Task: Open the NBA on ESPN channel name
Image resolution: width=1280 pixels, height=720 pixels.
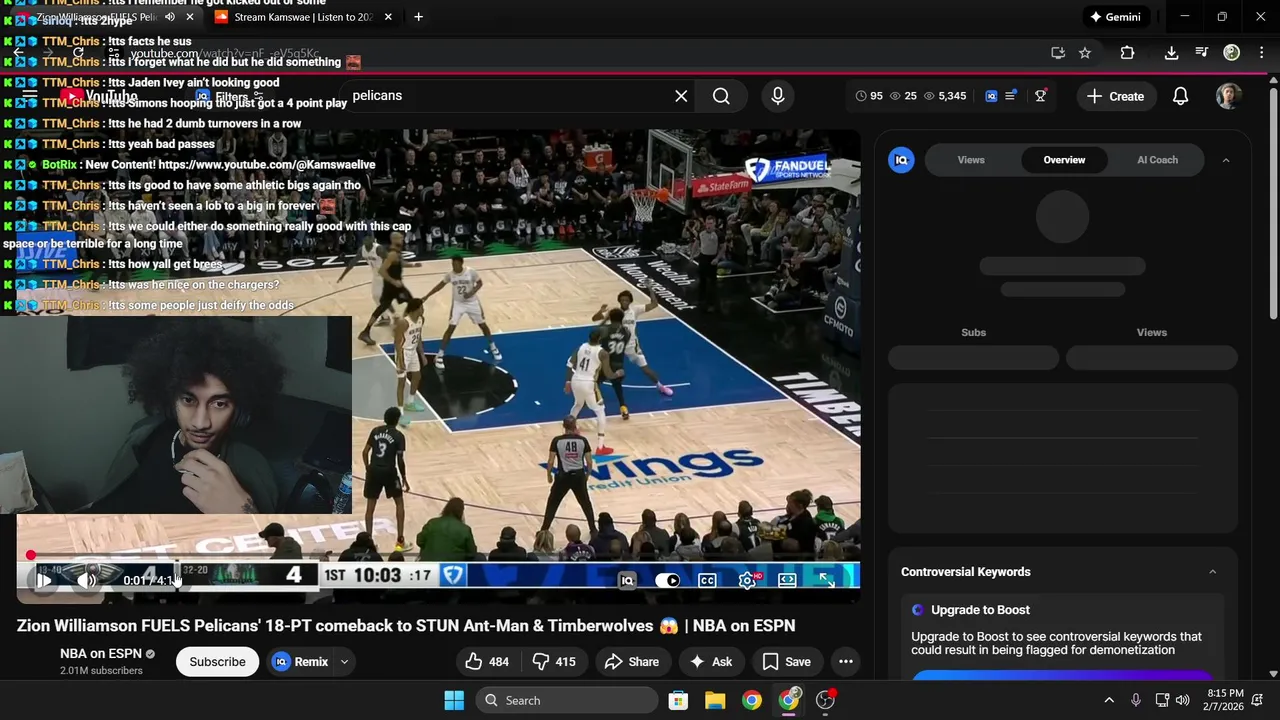Action: (100, 654)
